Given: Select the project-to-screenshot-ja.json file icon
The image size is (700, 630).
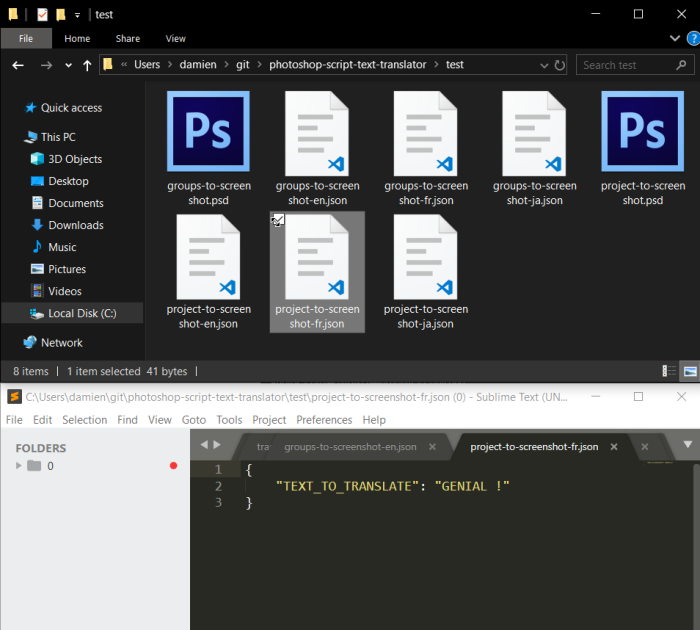Looking at the screenshot, I should click(425, 257).
